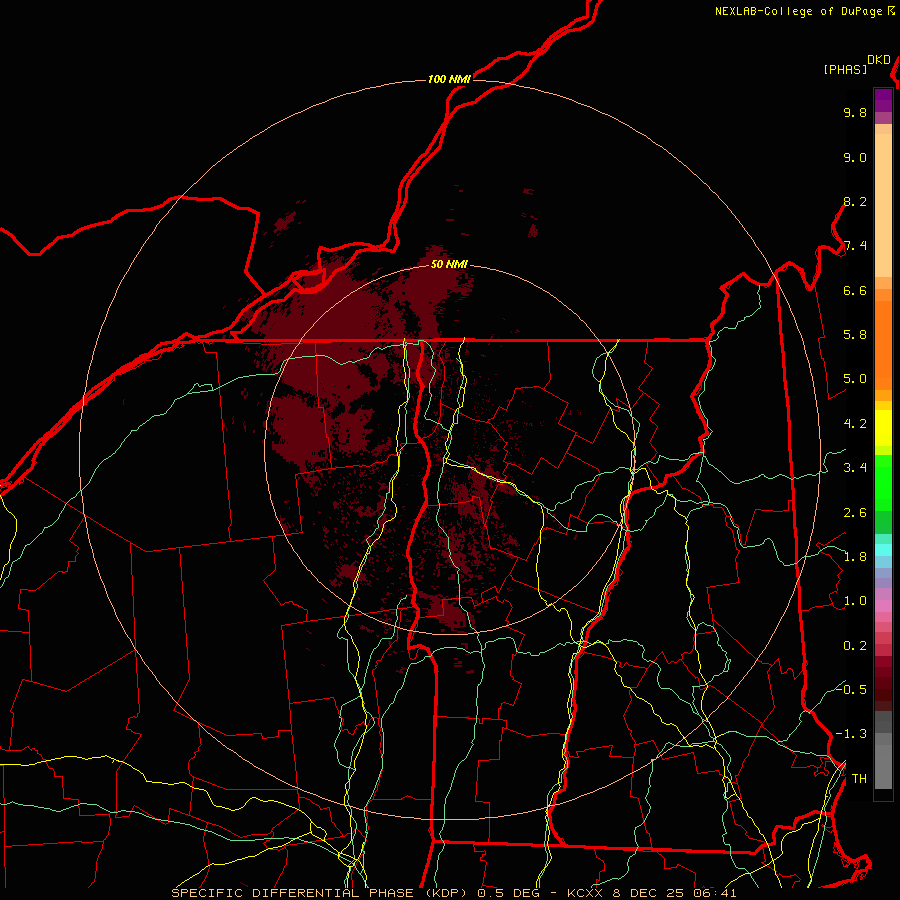The height and width of the screenshot is (900, 900).
Task: Click the -0.5 legend value
Action: point(851,689)
